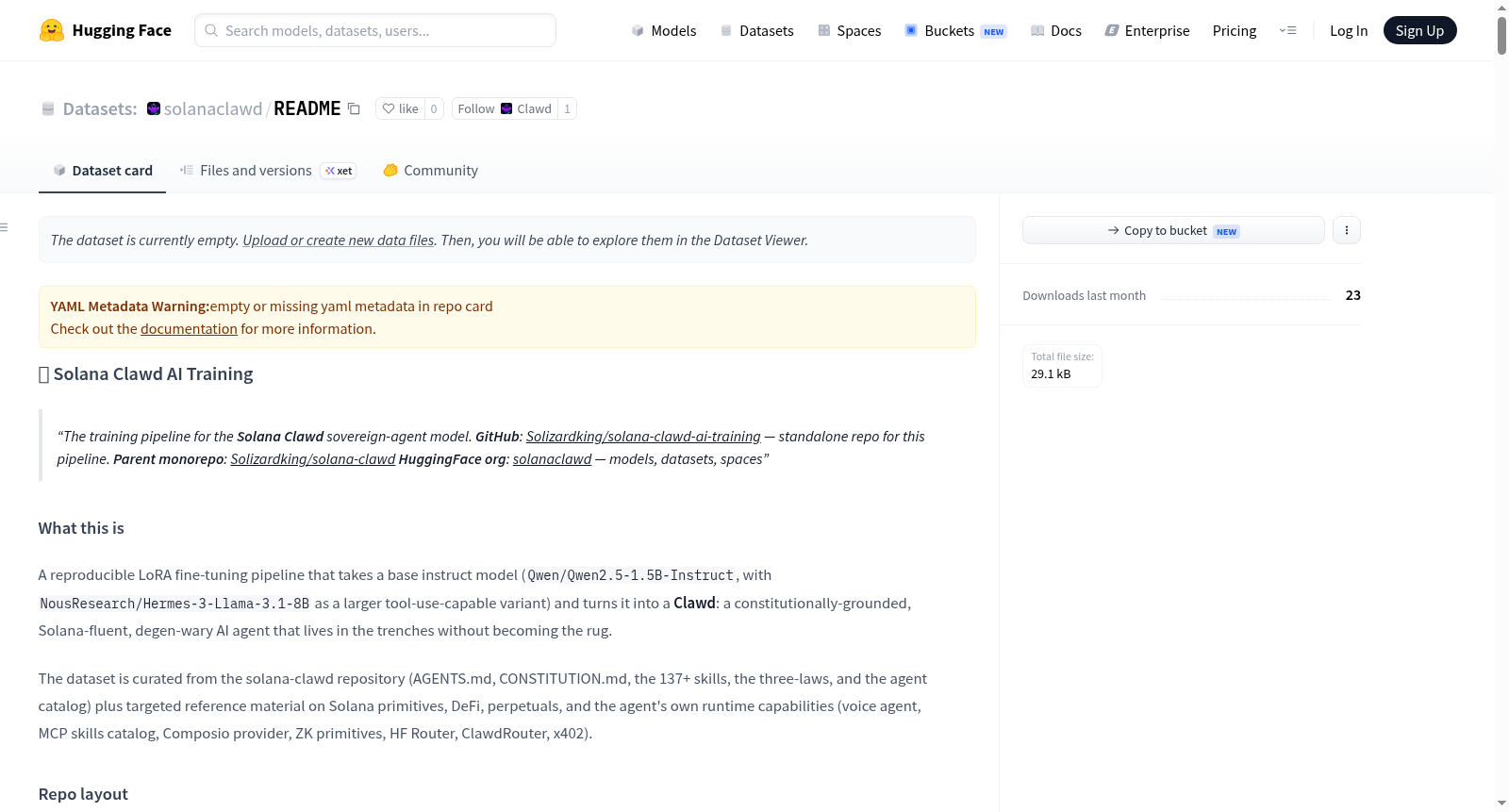Open the Docs page
Viewport: 1509px width, 812px height.
pos(1056,30)
